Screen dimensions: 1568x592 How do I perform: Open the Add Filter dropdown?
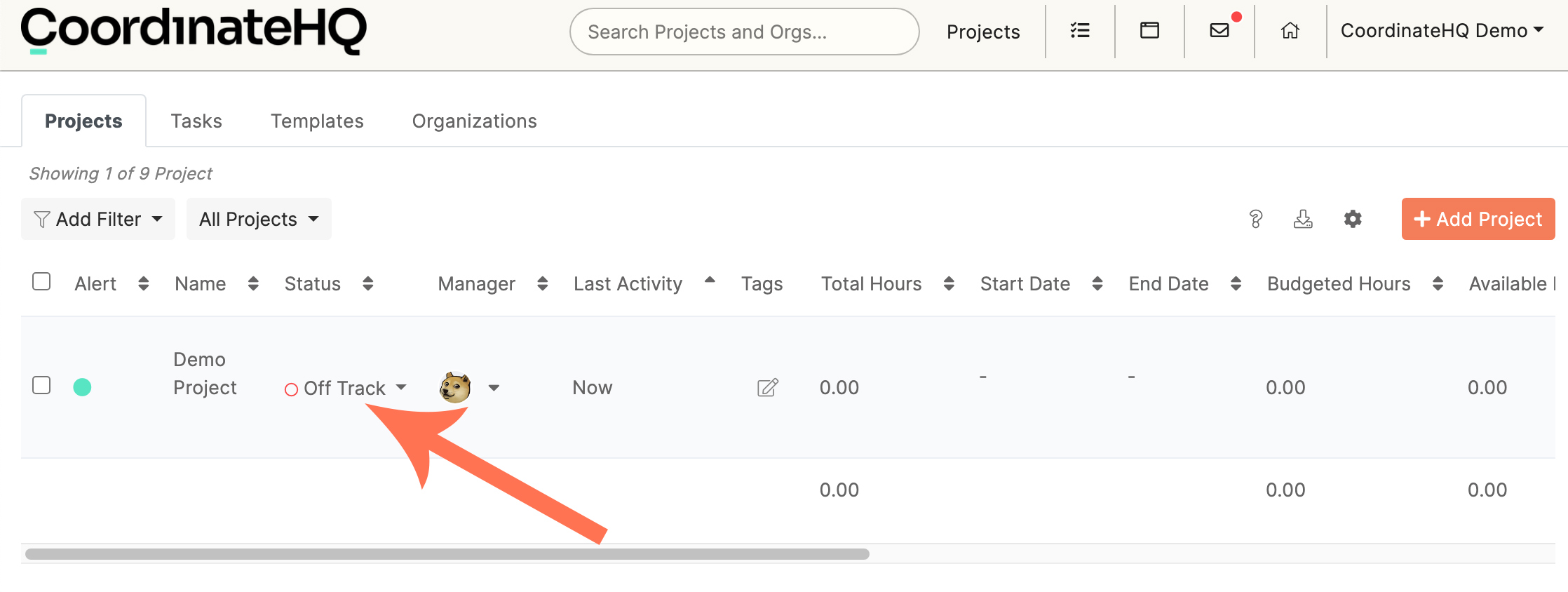(98, 219)
